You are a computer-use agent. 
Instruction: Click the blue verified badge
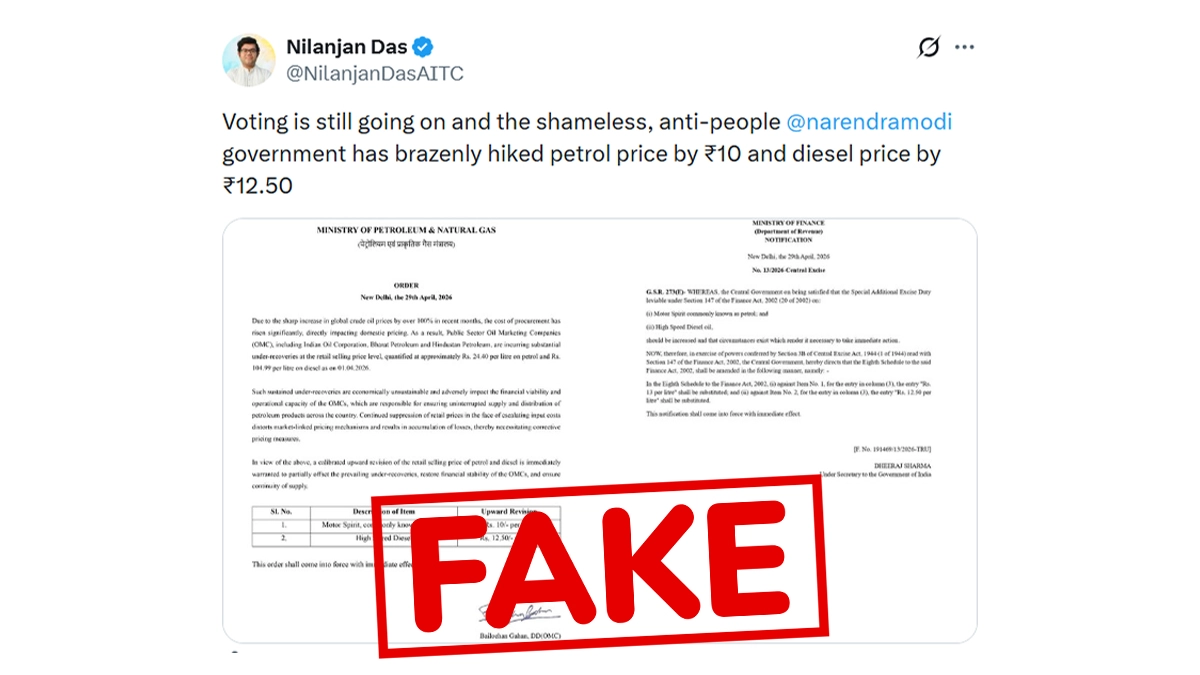coord(423,47)
